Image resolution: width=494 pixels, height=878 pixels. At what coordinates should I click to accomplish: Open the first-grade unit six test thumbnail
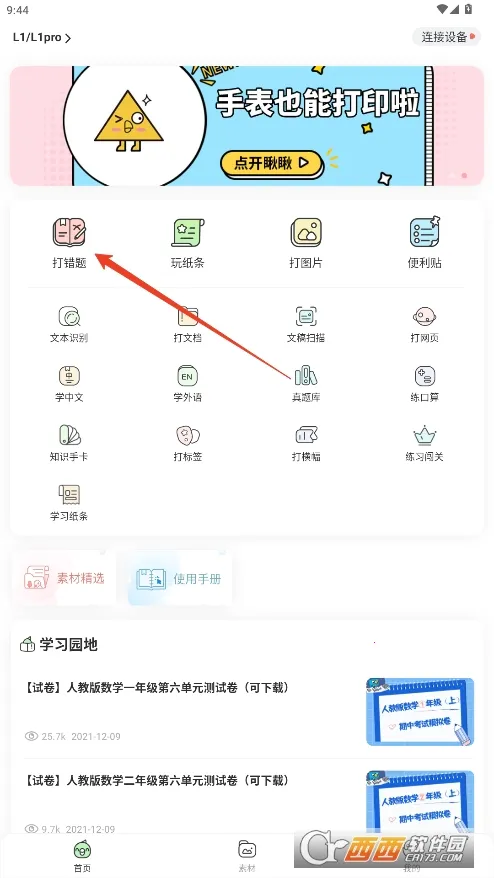click(420, 712)
